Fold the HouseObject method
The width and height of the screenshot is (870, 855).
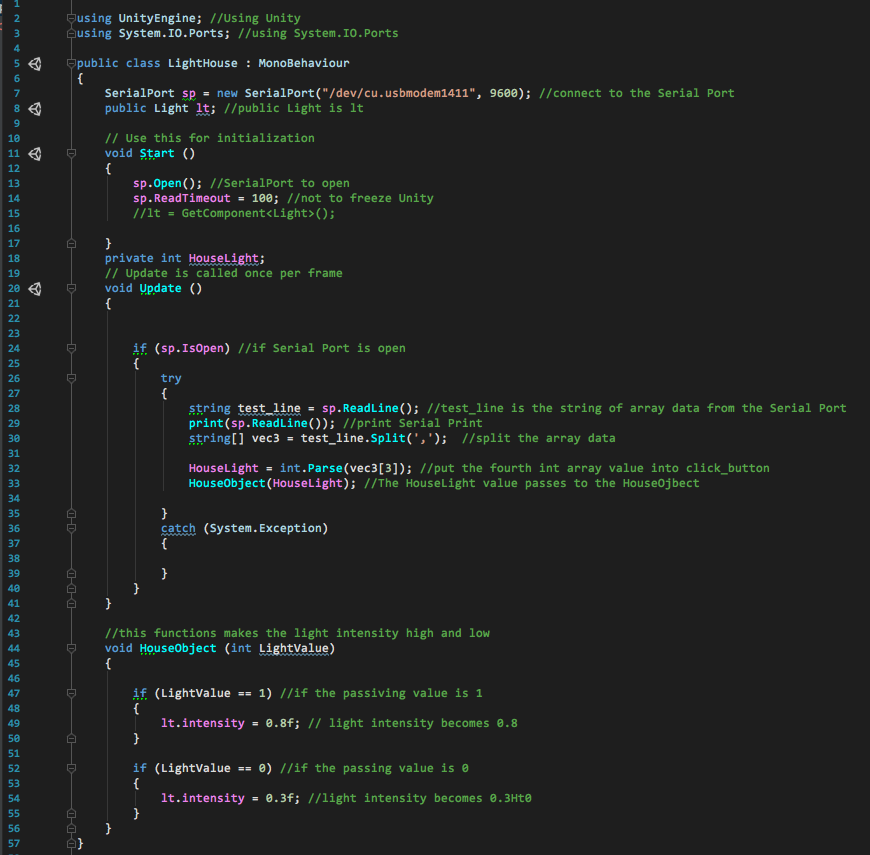[x=71, y=648]
